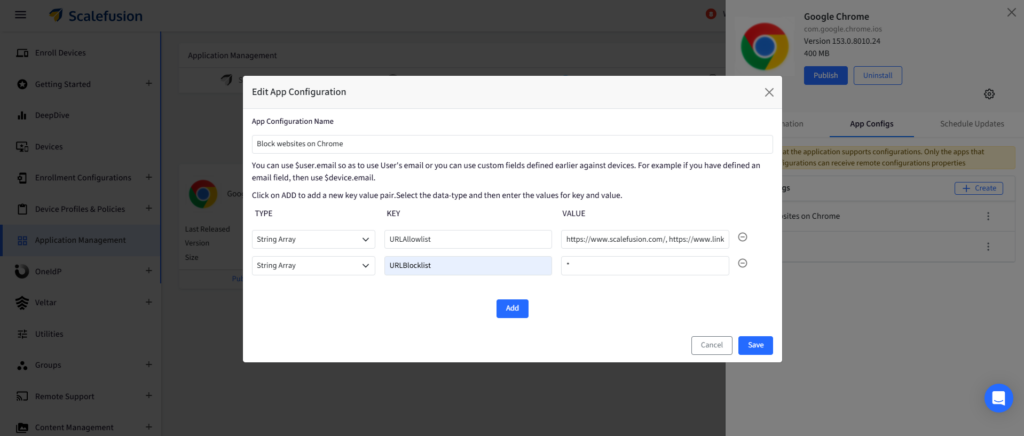The image size is (1024, 436).
Task: Open Devices in sidebar
Action: (x=49, y=147)
